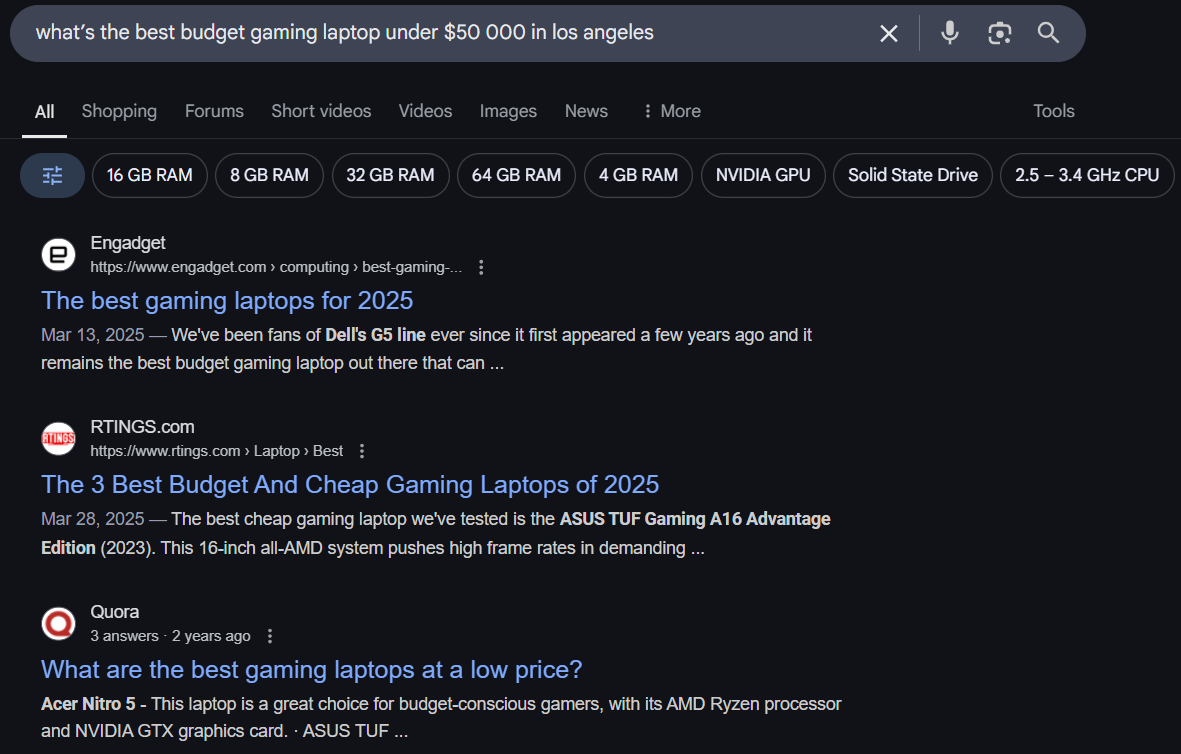Click the search magnifier icon
1181x754 pixels.
point(1047,33)
